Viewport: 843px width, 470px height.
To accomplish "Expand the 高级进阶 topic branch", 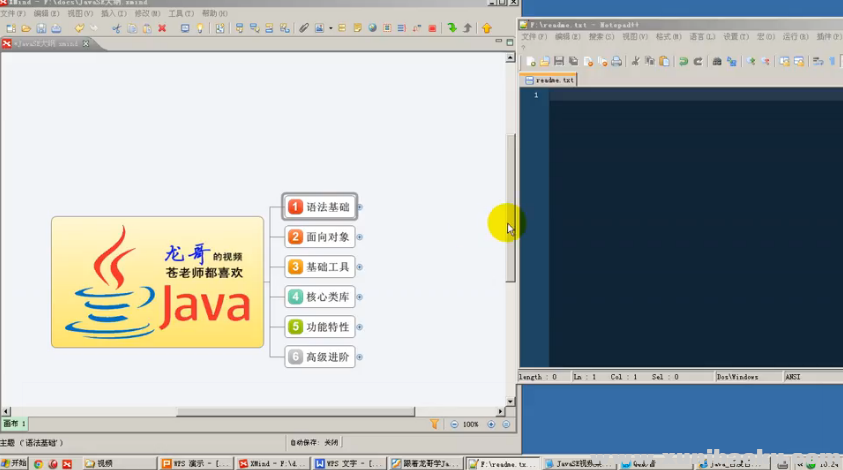I will (360, 357).
